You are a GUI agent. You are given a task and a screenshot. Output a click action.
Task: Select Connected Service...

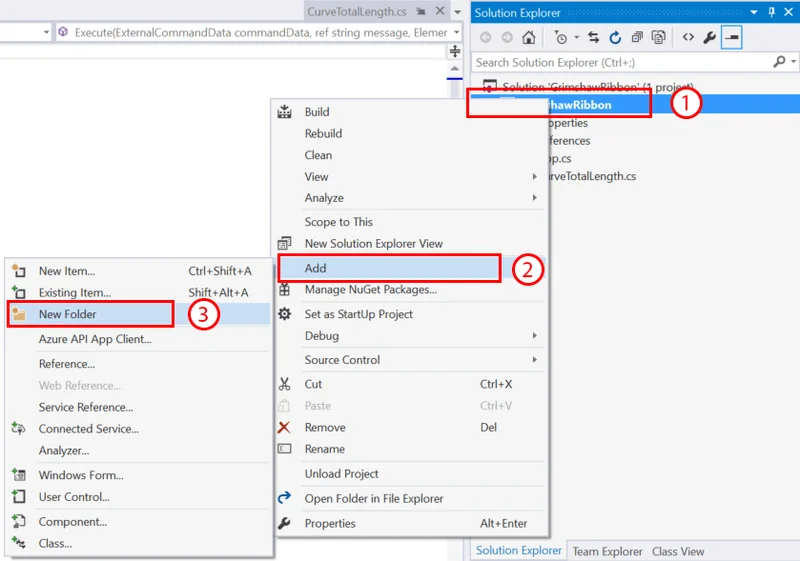(138, 429)
